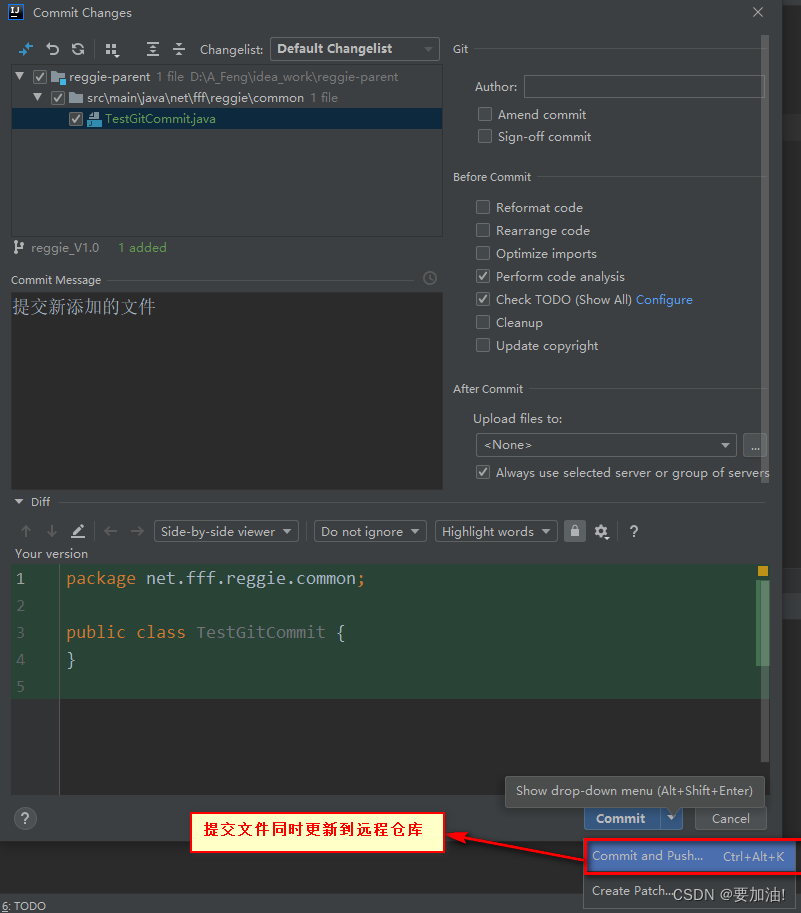Enable Reformat code checkbox

coord(483,207)
